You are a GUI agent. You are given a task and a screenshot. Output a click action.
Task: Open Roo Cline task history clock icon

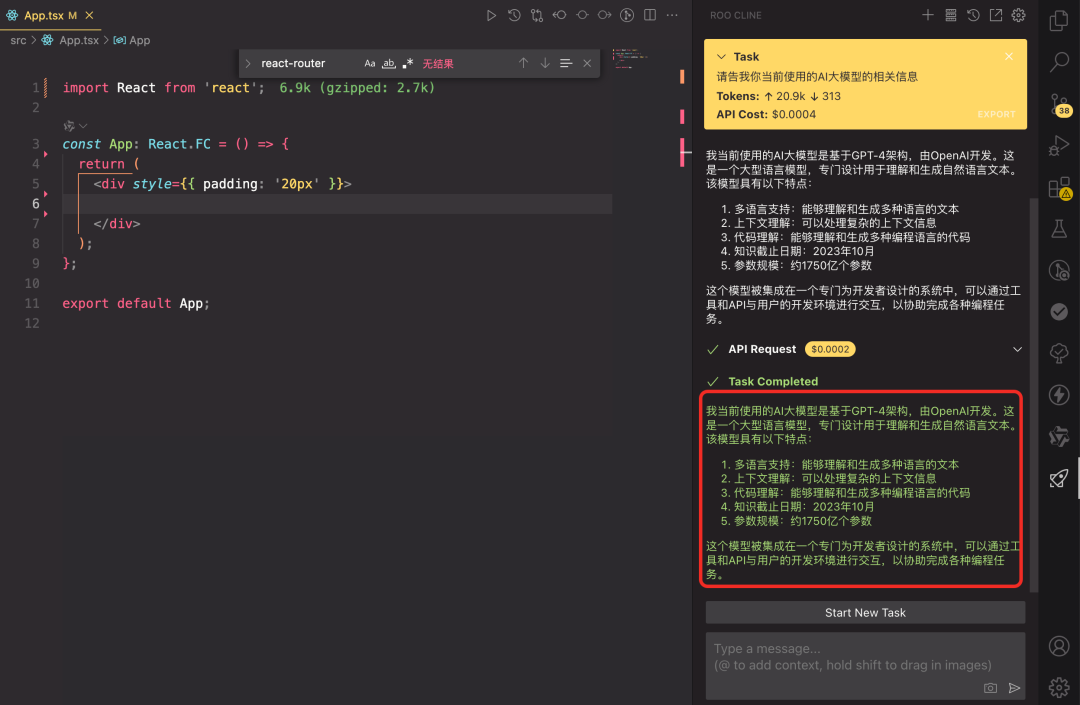coord(973,15)
